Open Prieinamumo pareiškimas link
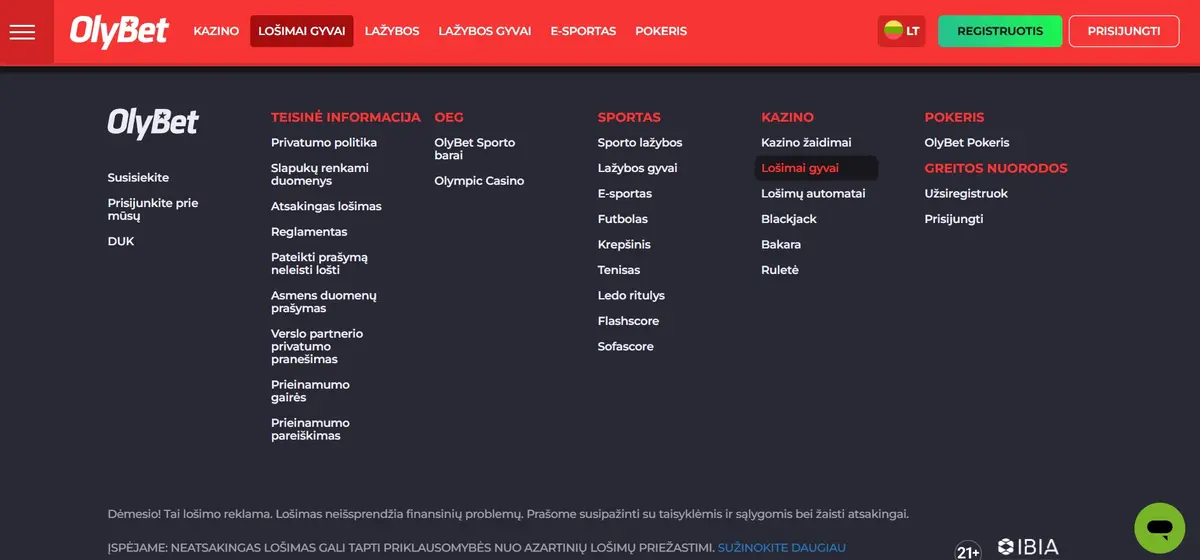Viewport: 1200px width, 560px height. tap(310, 430)
